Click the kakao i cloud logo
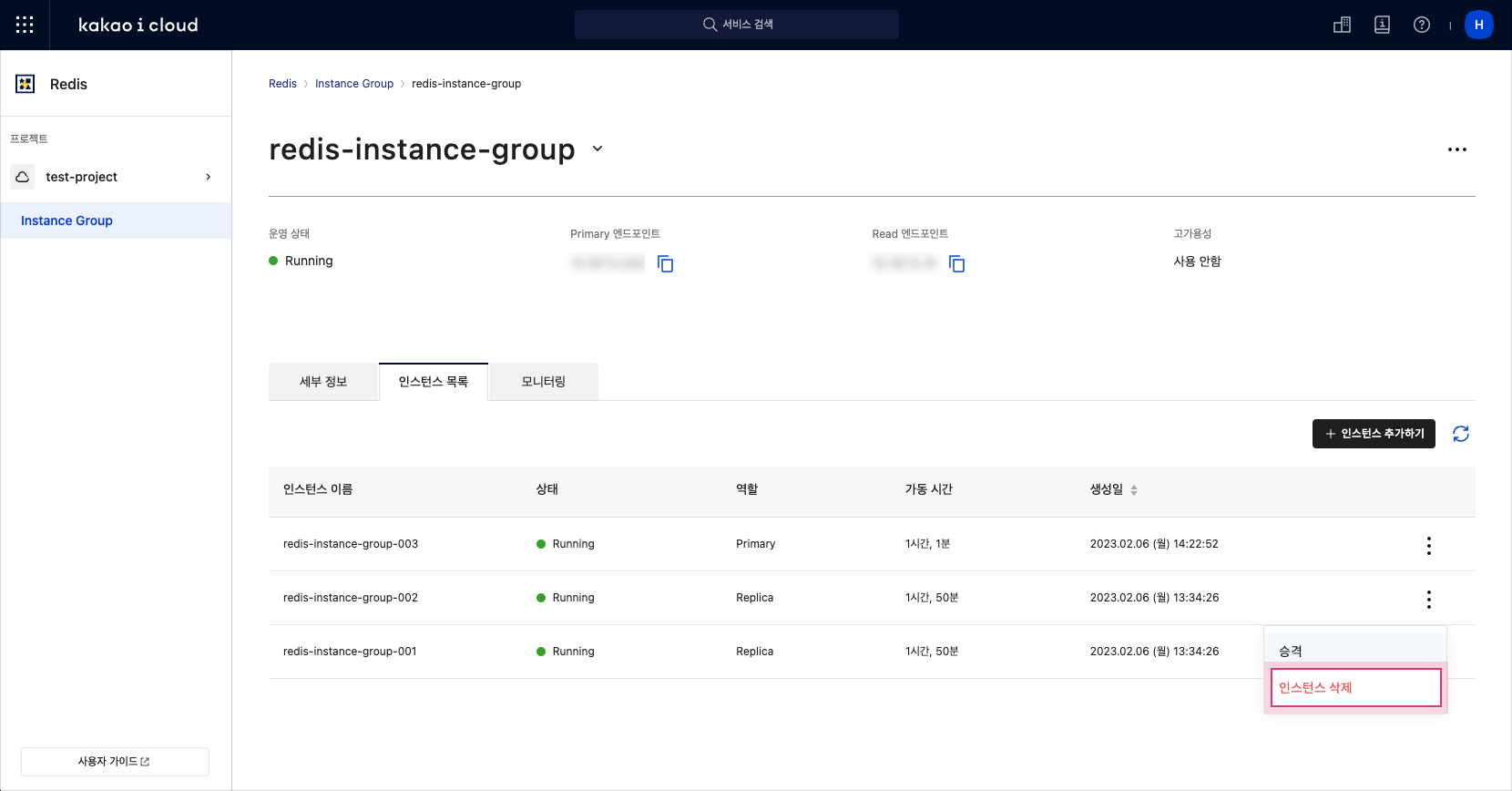 pyautogui.click(x=138, y=25)
